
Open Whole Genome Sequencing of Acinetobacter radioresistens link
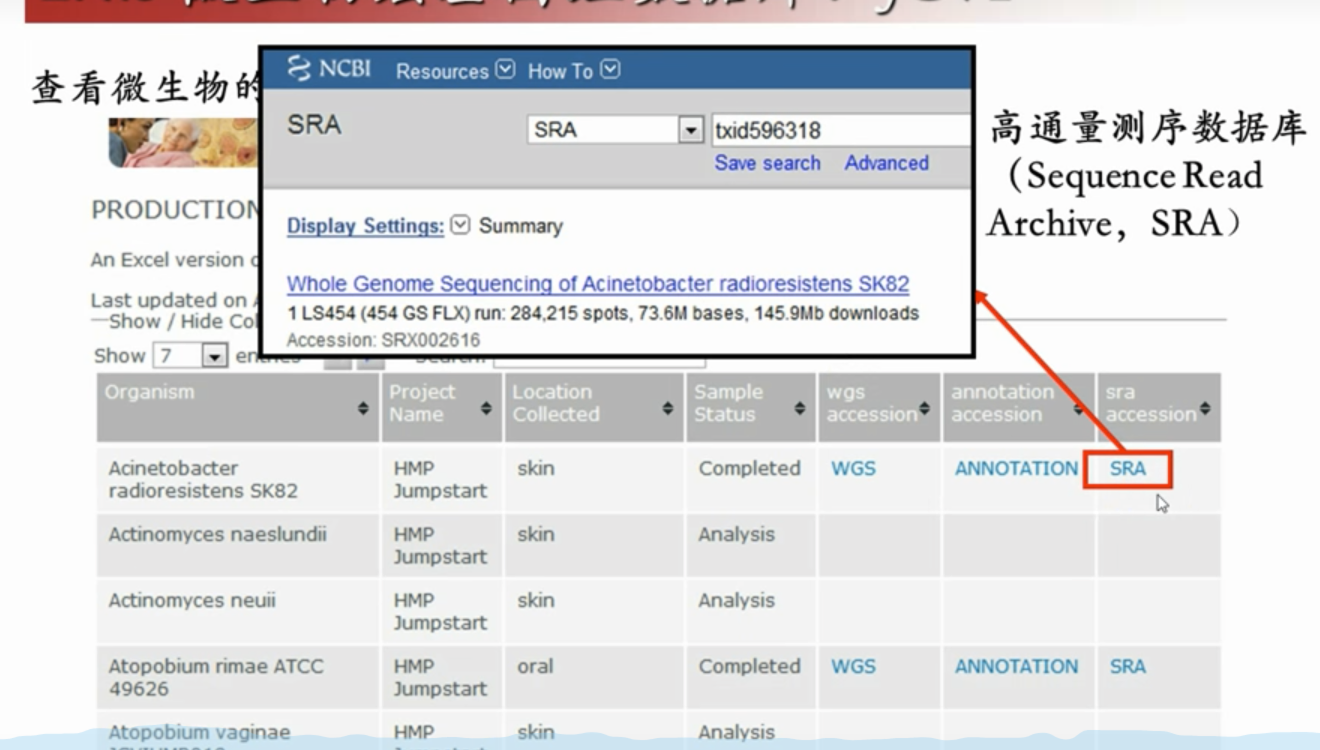[x=598, y=284]
